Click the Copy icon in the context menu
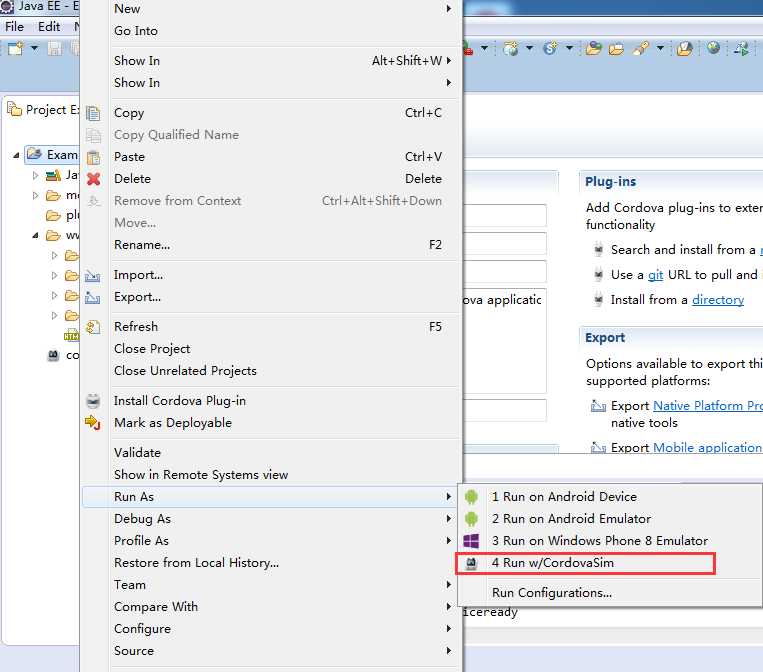The height and width of the screenshot is (672, 763). pyautogui.click(x=93, y=113)
